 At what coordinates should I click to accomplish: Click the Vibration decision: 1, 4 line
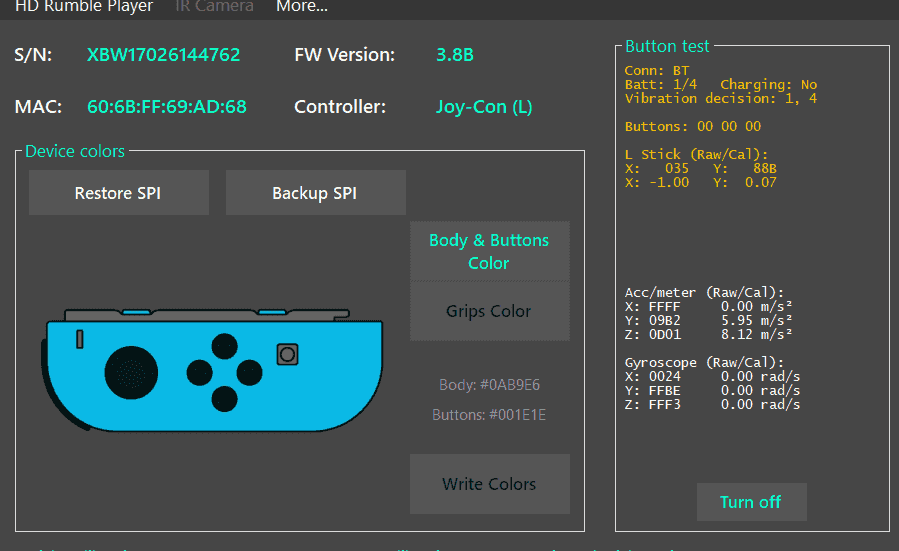point(721,98)
